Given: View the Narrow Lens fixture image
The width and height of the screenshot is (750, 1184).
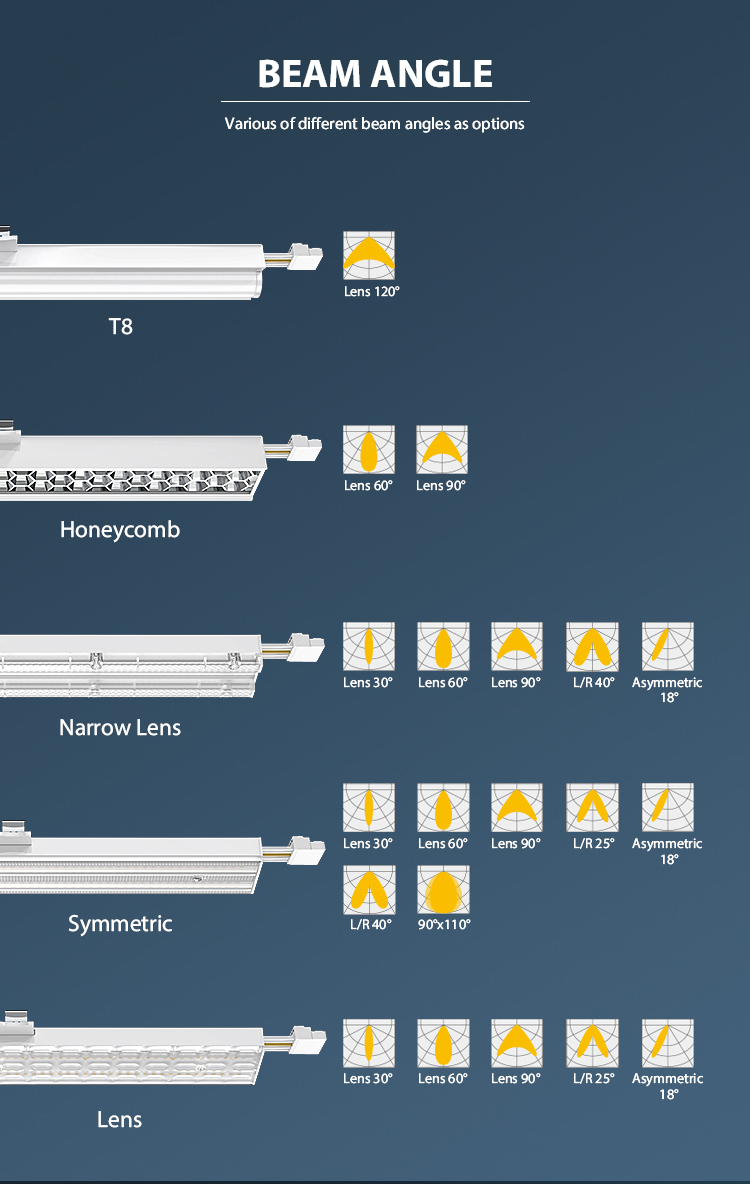Looking at the screenshot, I should click(x=150, y=662).
